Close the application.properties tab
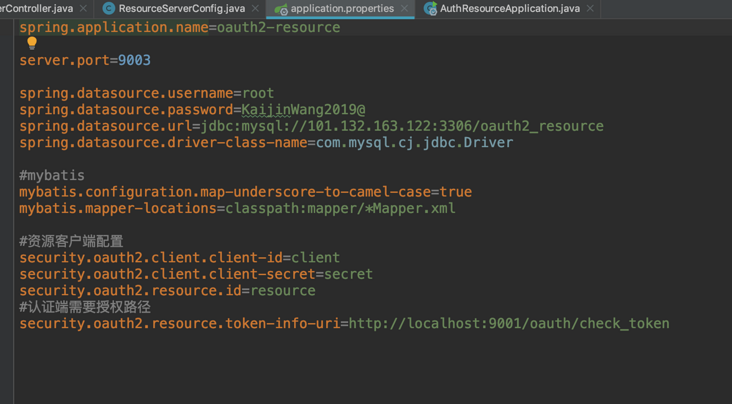The width and height of the screenshot is (732, 404). 404,8
